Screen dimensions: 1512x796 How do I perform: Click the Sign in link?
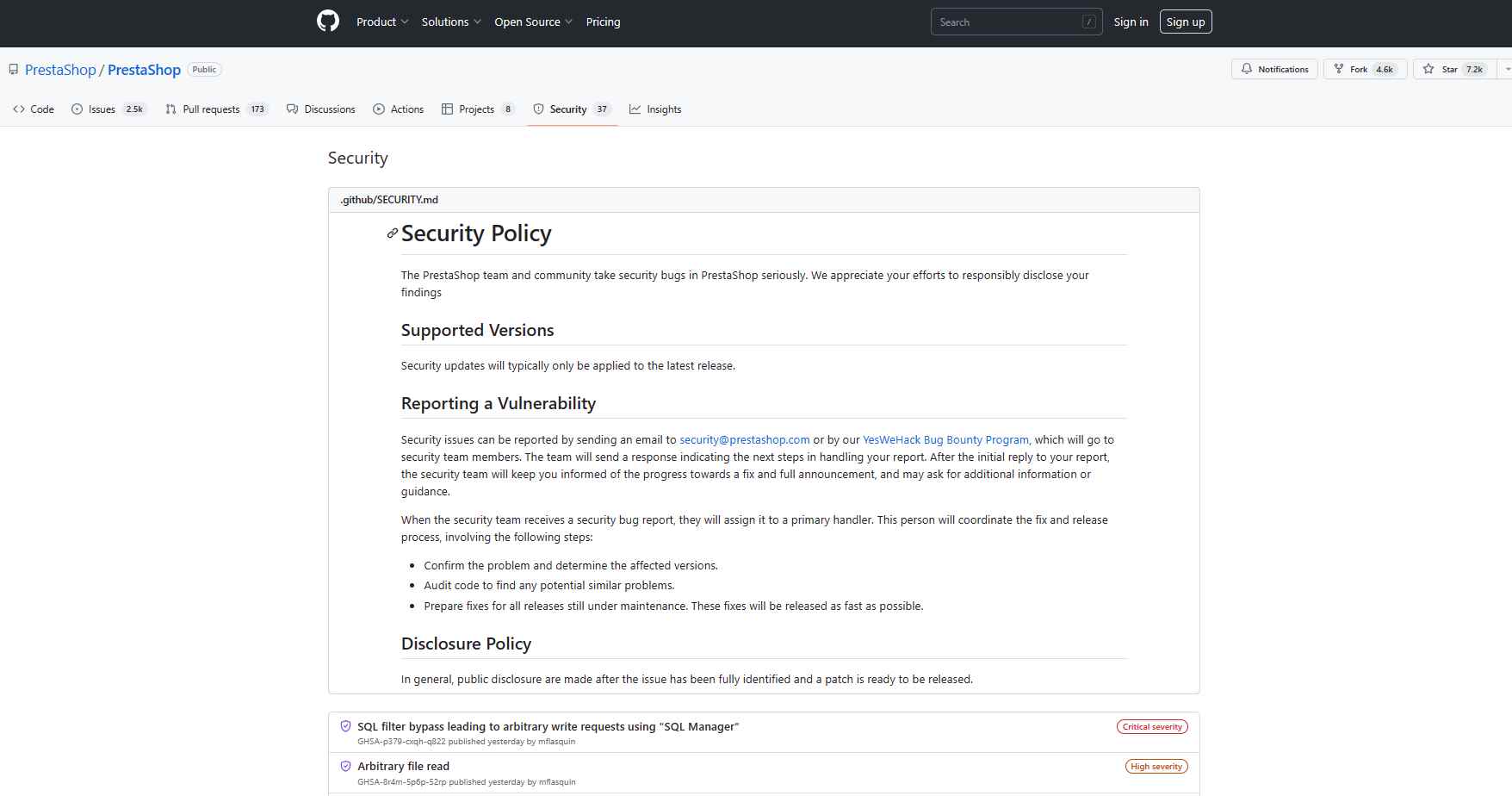(x=1131, y=22)
